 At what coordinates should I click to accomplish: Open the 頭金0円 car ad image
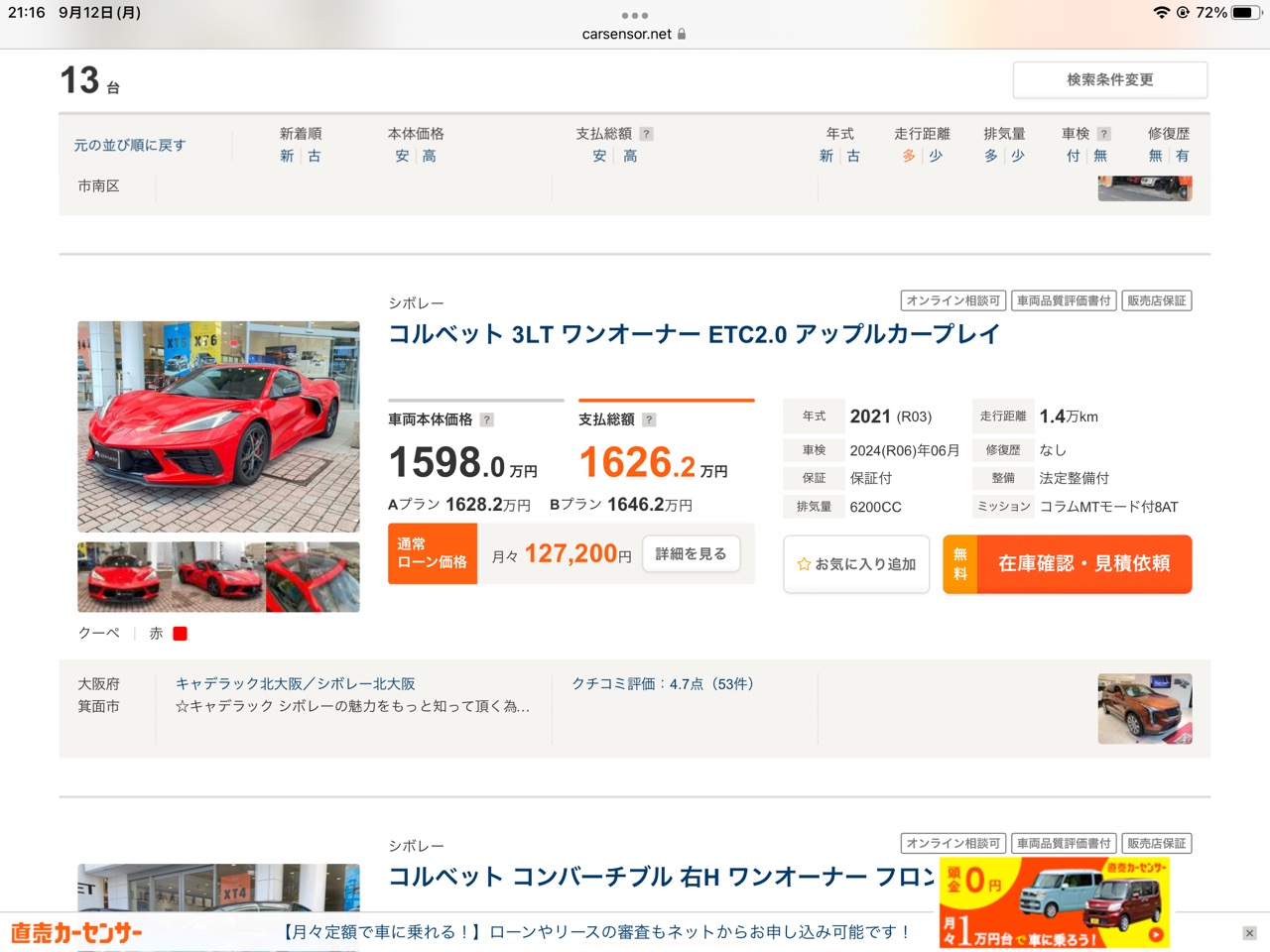1055,902
